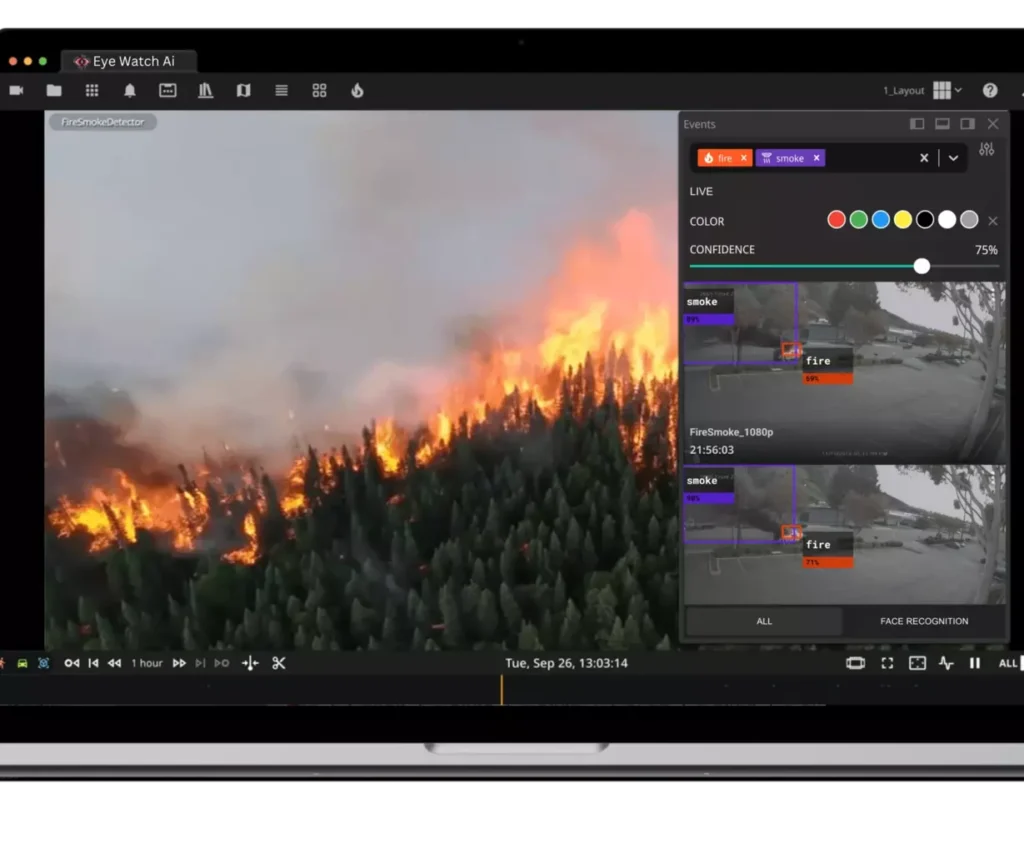Open the 1_Layout grid dropdown
Screen dimensions: 1024x853
(x=946, y=90)
